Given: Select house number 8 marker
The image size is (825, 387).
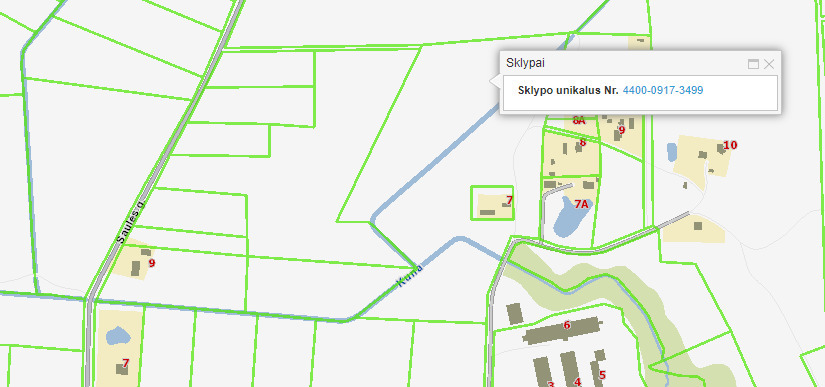Looking at the screenshot, I should (x=582, y=143).
